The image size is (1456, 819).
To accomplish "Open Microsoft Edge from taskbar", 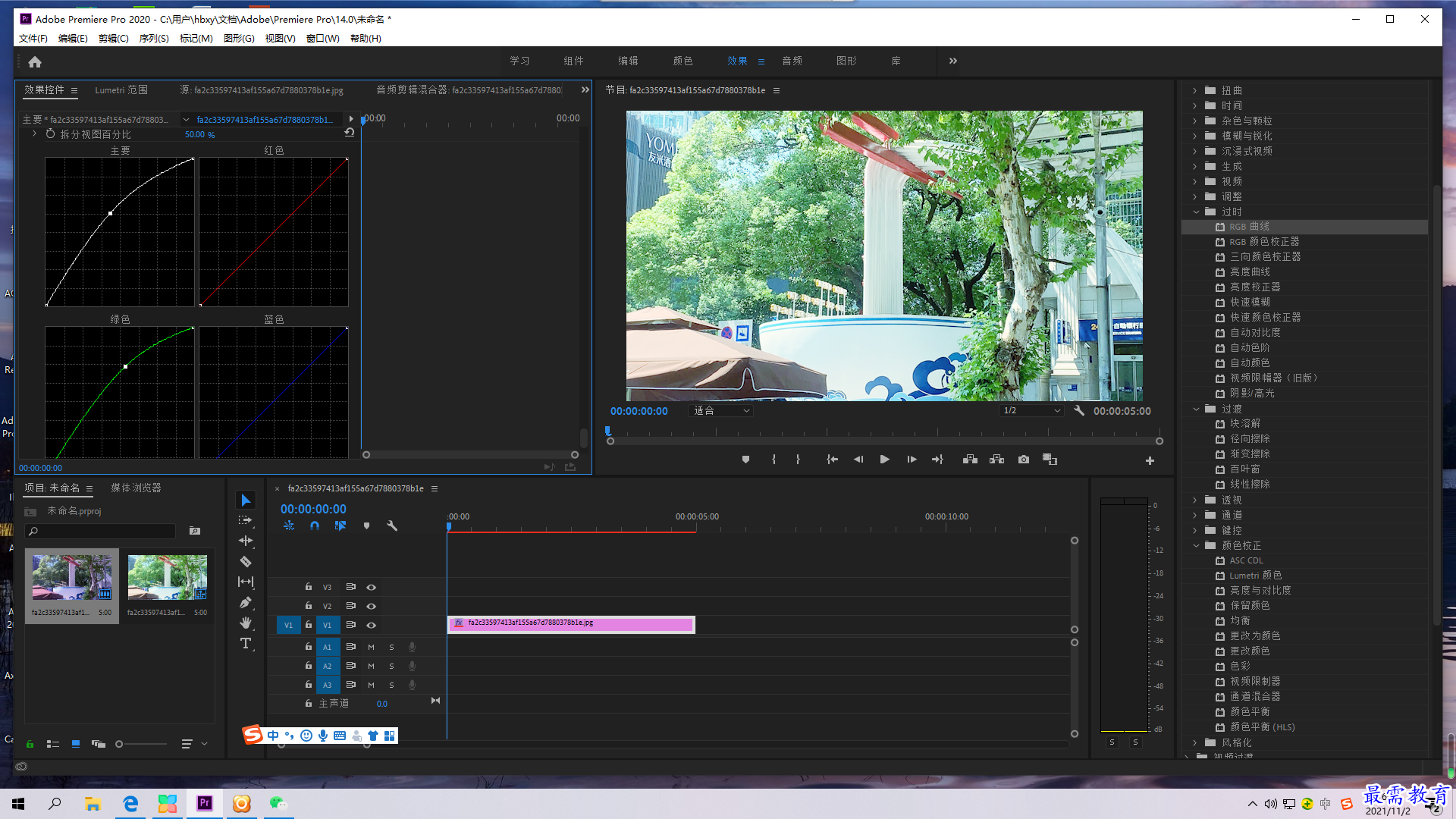I will tap(130, 803).
